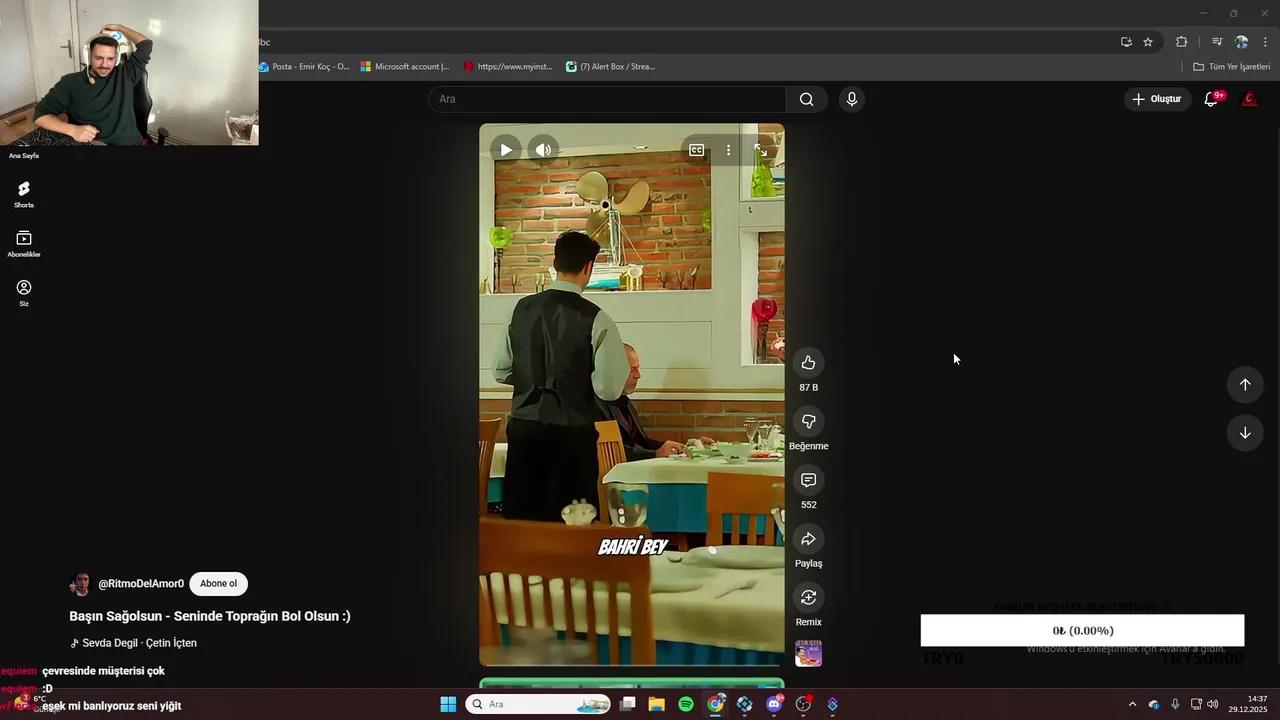Switch to Google Chrome on the taskbar
Viewport: 1280px width, 720px height.
tap(716, 704)
